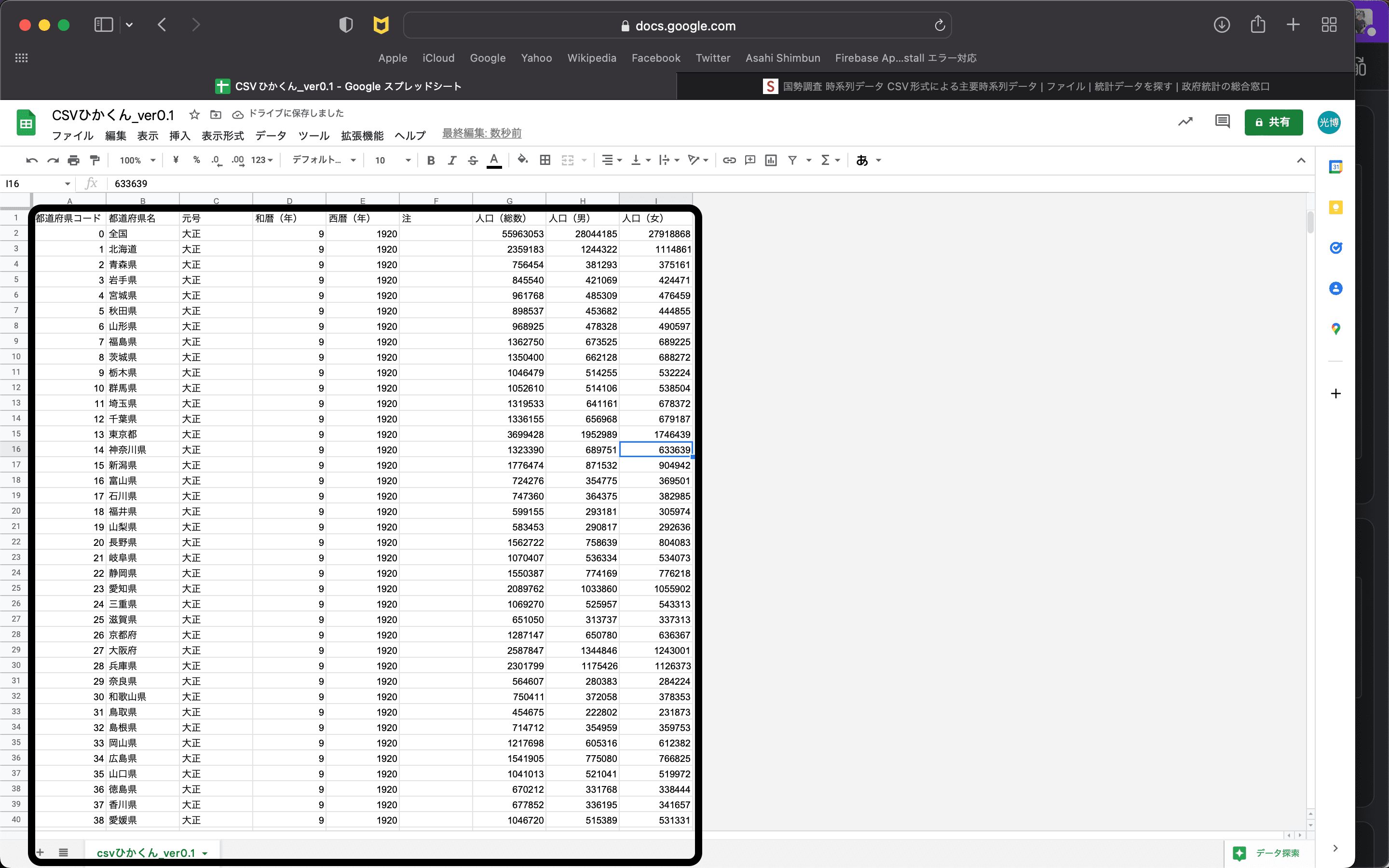Expand the font size dropdown

point(408,160)
